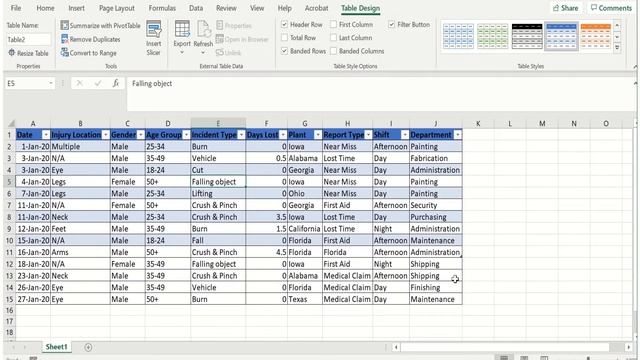The width and height of the screenshot is (640, 360).
Task: Select cell containing Purchasing
Action: tap(436, 217)
